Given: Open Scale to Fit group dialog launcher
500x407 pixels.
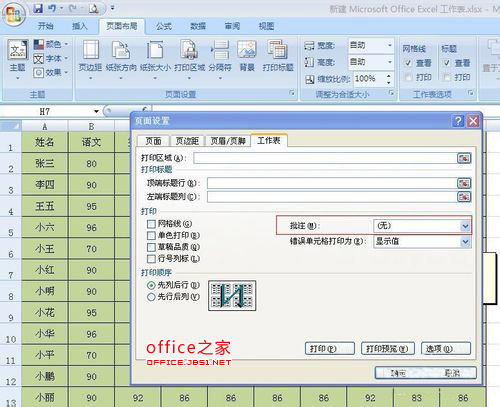Looking at the screenshot, I should 392,93.
